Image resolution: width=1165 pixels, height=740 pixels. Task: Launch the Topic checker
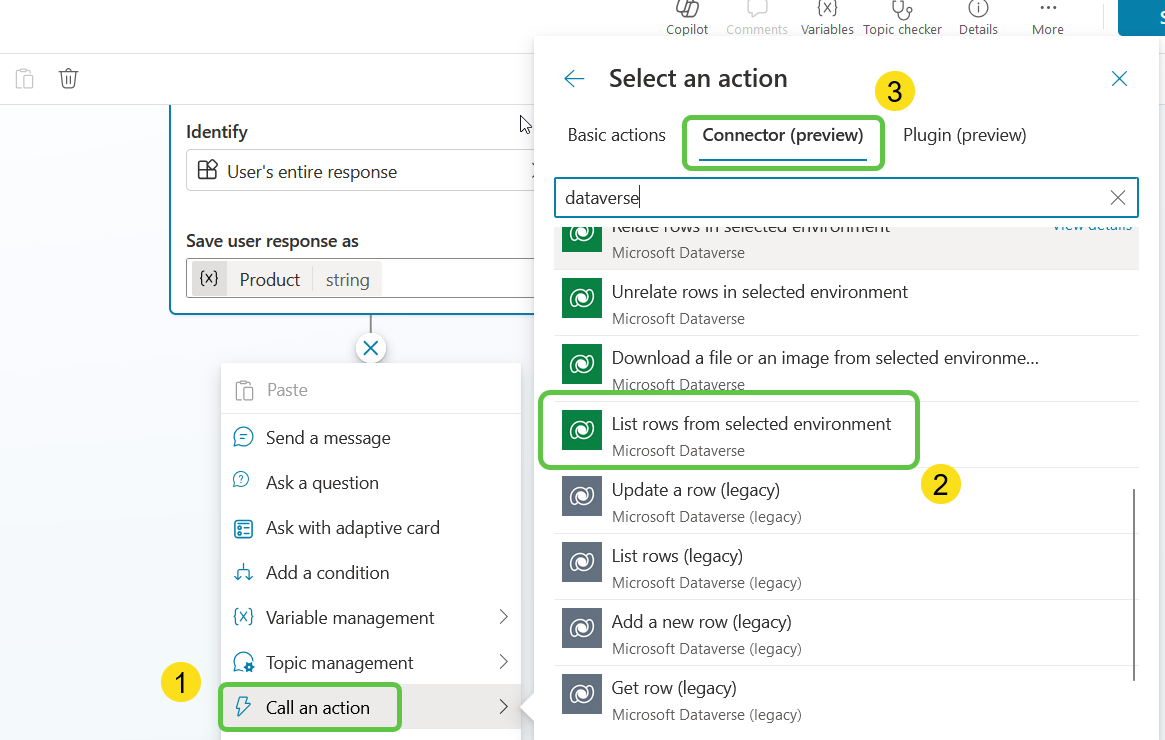pos(902,17)
